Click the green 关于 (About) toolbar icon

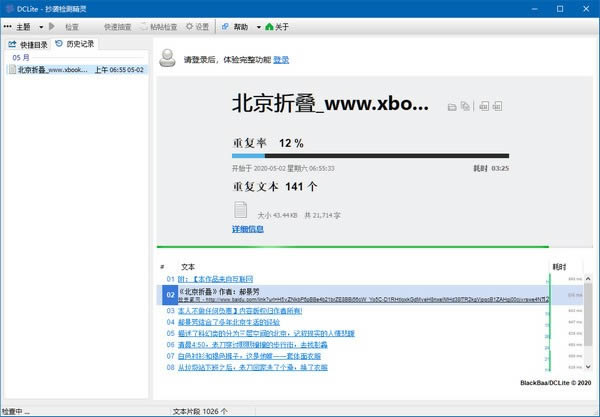[x=270, y=26]
